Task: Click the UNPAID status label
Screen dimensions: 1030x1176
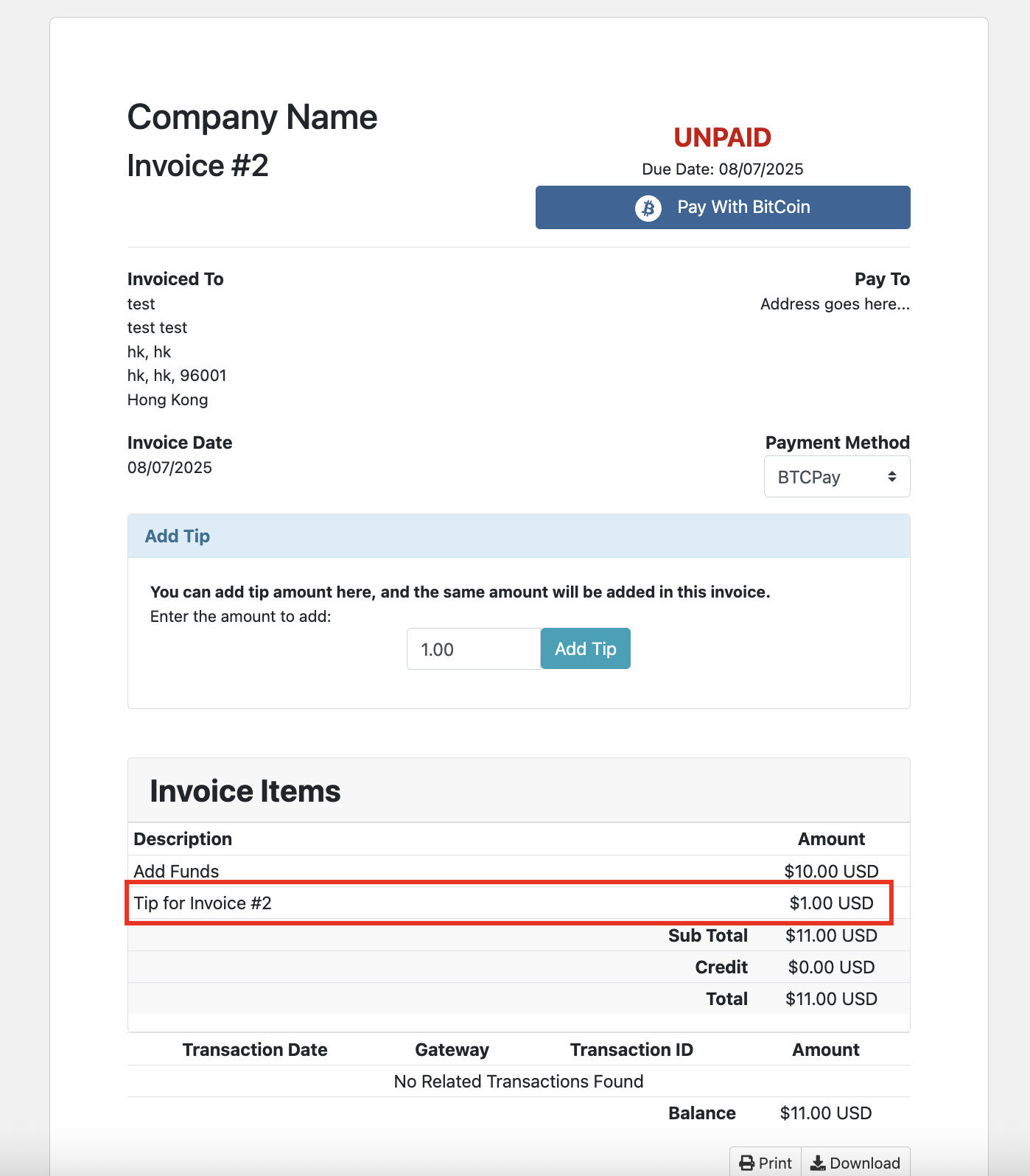Action: coord(722,138)
